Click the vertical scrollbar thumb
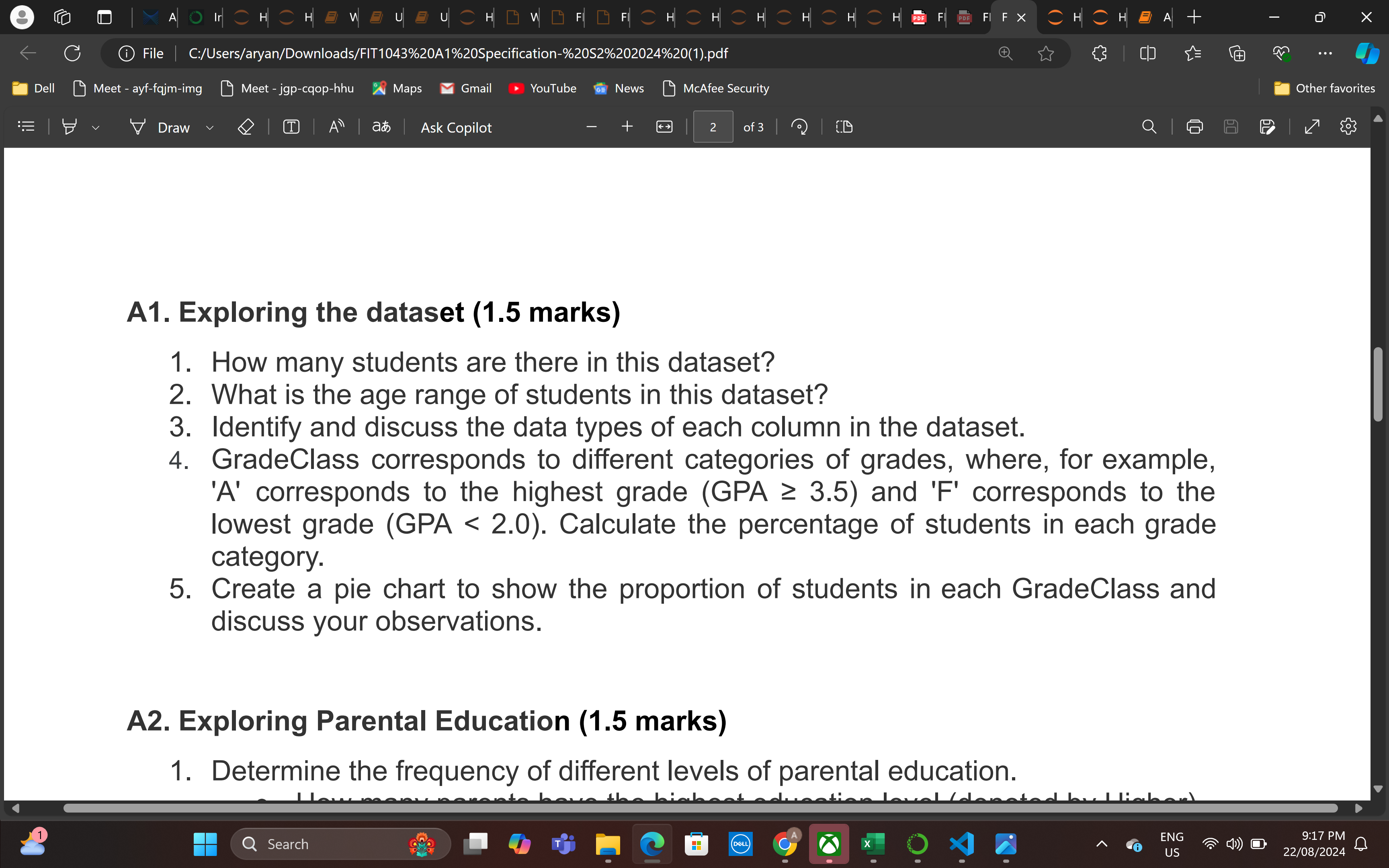This screenshot has height=868, width=1389. click(1377, 384)
